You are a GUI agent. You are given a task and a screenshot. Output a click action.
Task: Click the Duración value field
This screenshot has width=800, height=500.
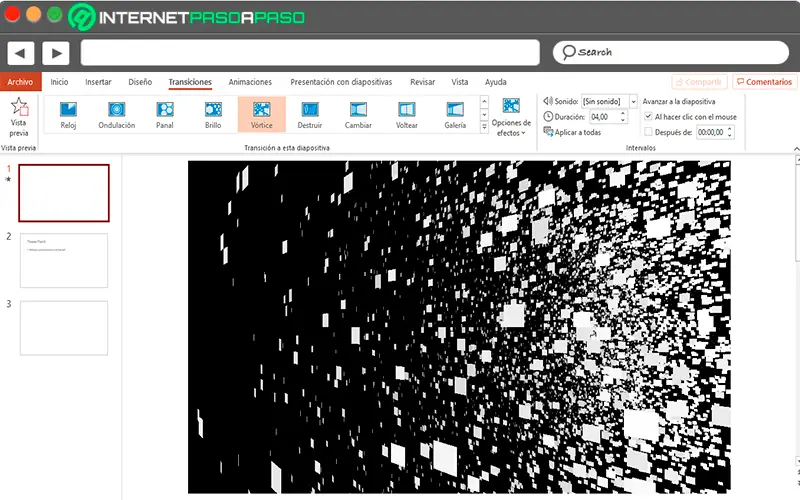coord(604,117)
